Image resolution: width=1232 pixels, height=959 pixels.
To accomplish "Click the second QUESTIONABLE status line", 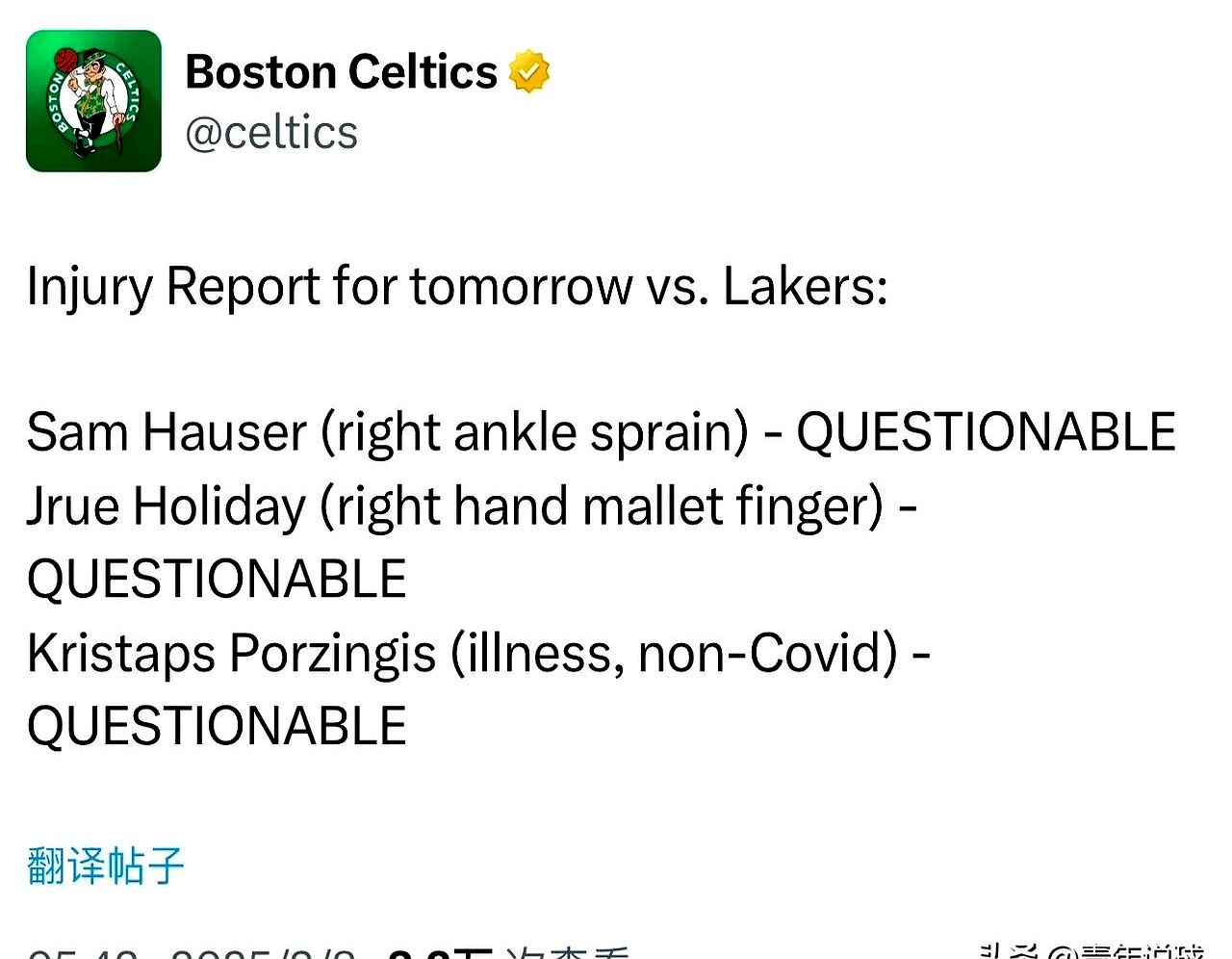I will [x=216, y=579].
